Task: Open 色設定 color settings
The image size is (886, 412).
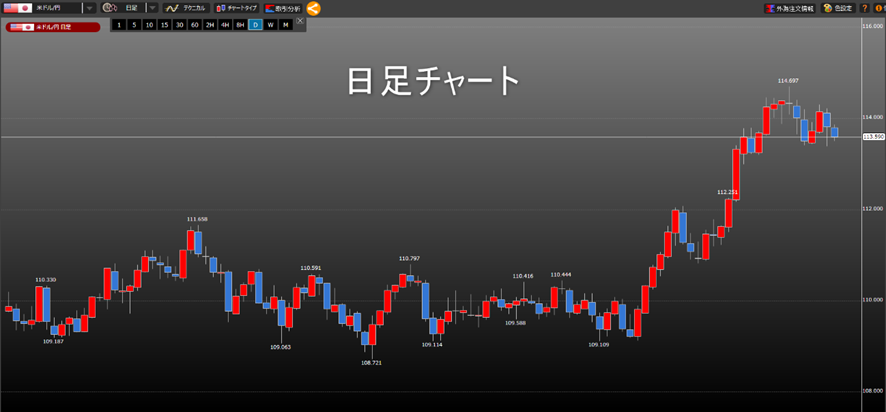Action: point(838,8)
